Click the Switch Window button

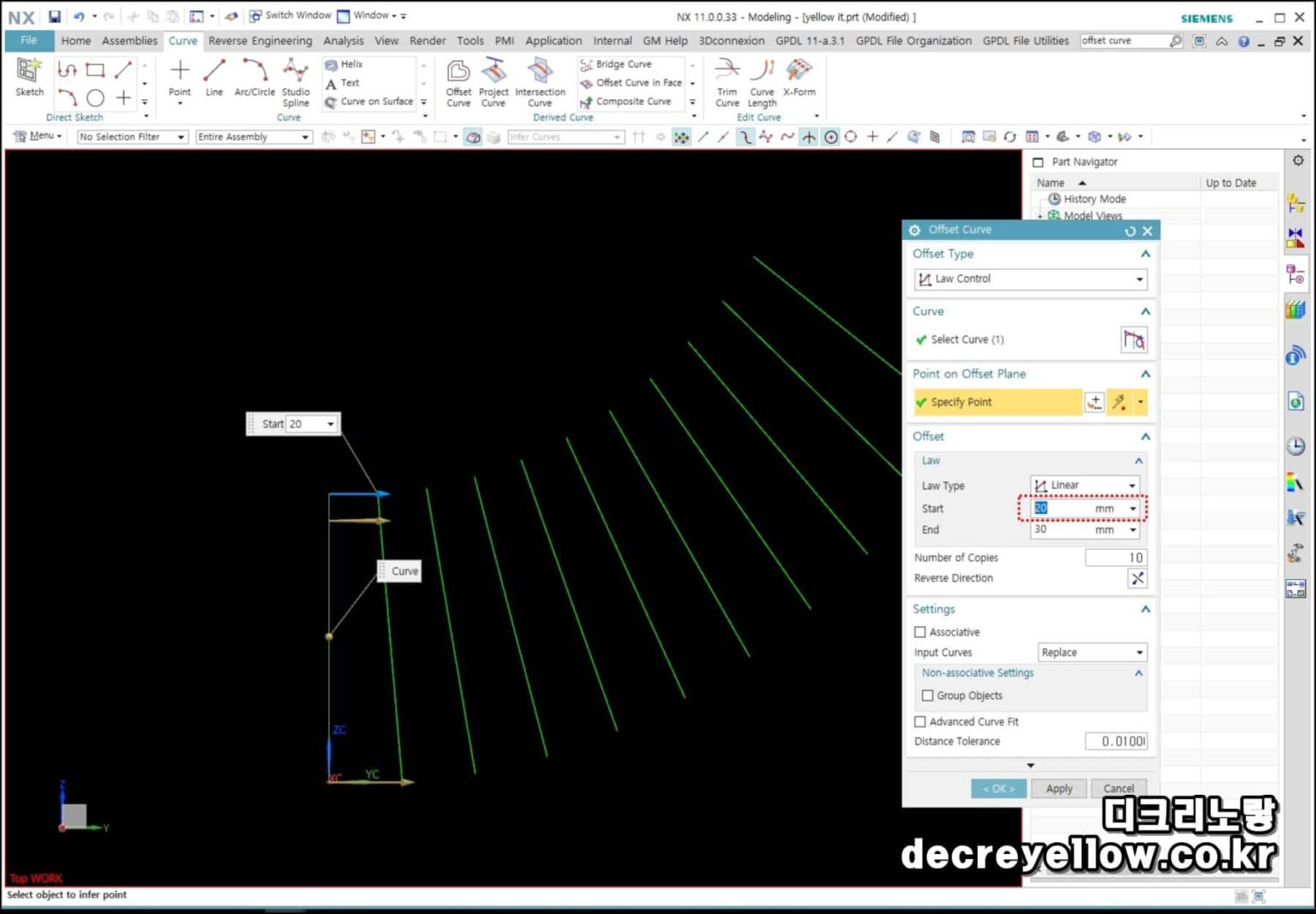tap(290, 15)
